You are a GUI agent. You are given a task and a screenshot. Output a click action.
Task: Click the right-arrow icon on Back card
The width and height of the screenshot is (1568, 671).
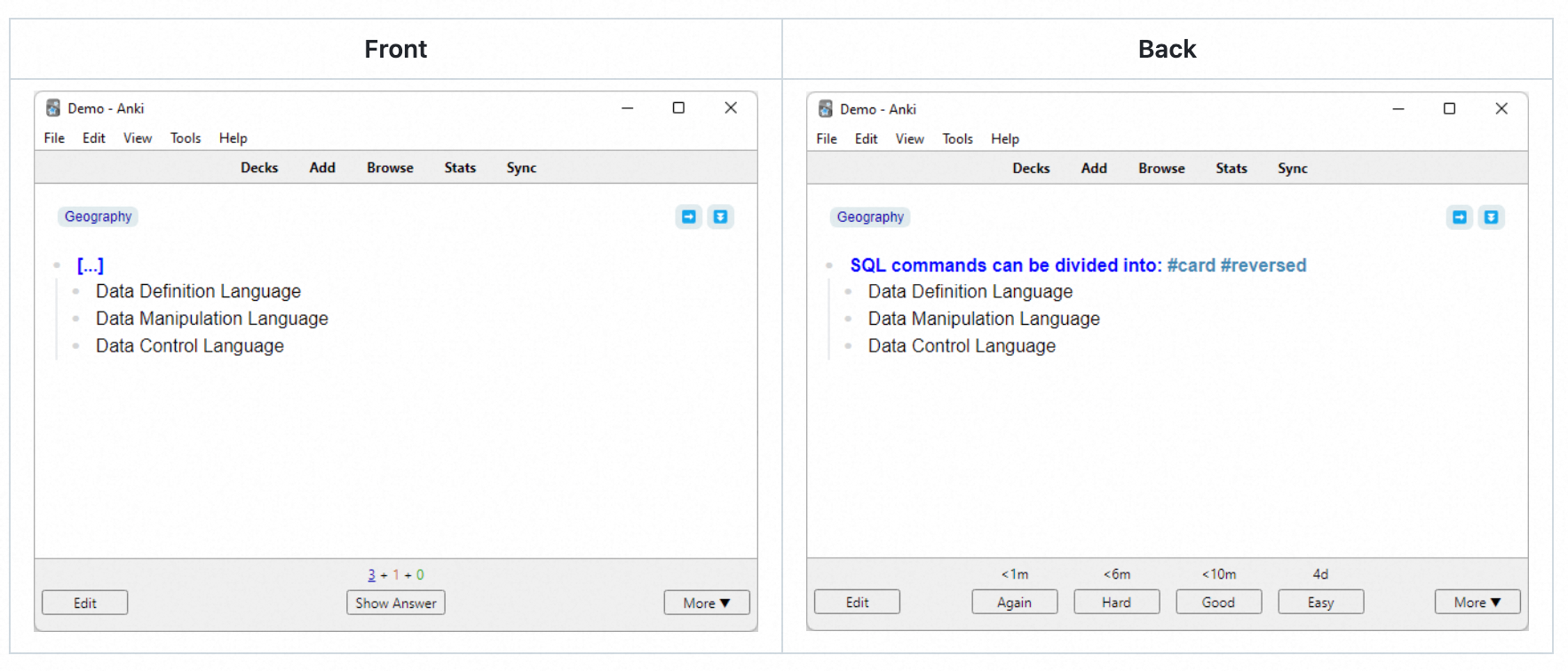1460,217
